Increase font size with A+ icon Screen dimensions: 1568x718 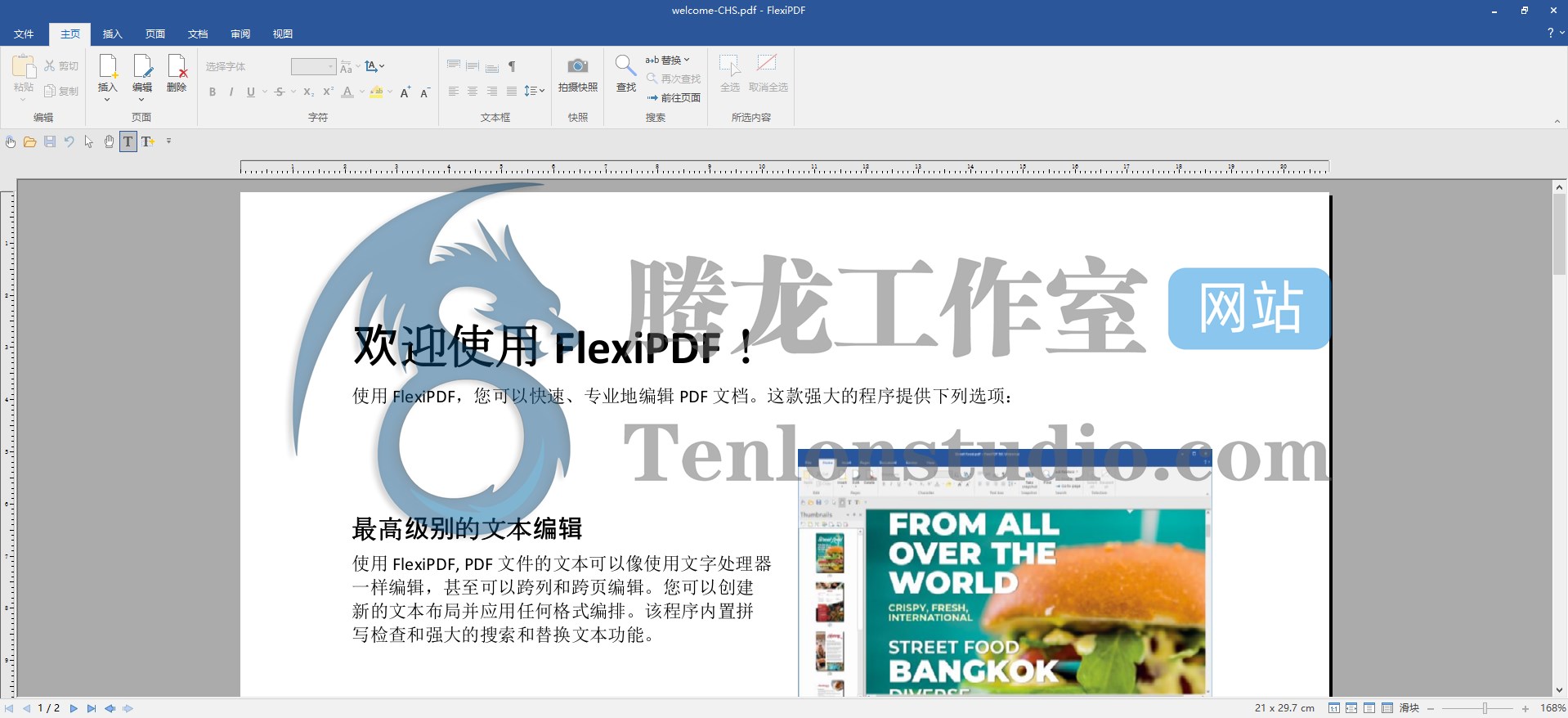(x=405, y=92)
